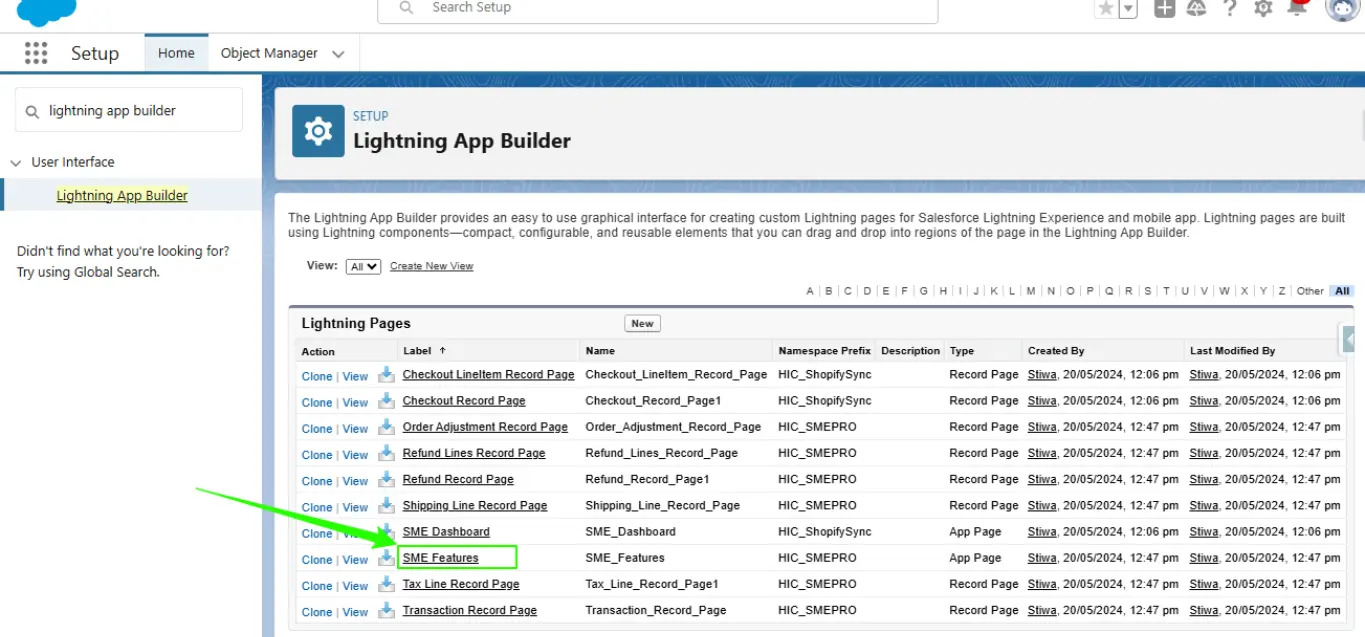Open the Tax Line Record Page link
1365x637 pixels.
(461, 584)
